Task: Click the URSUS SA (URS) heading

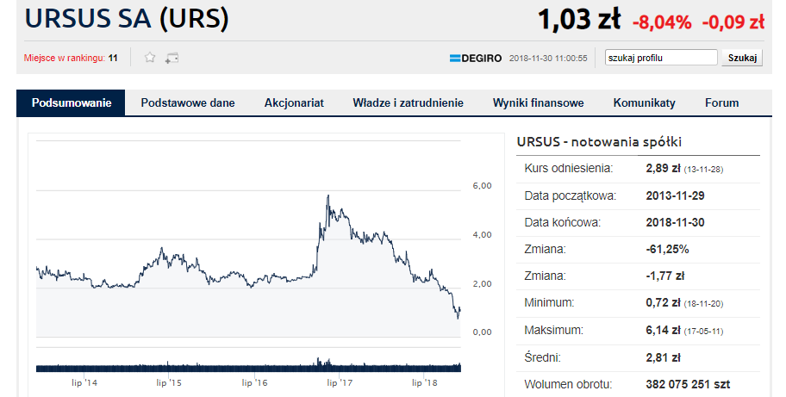Action: [127, 19]
